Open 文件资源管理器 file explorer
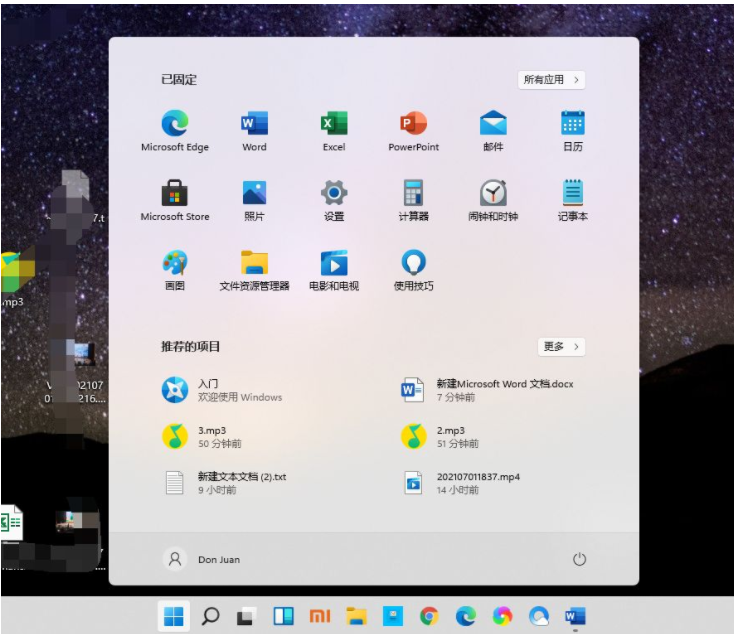The height and width of the screenshot is (638, 739). [x=254, y=263]
